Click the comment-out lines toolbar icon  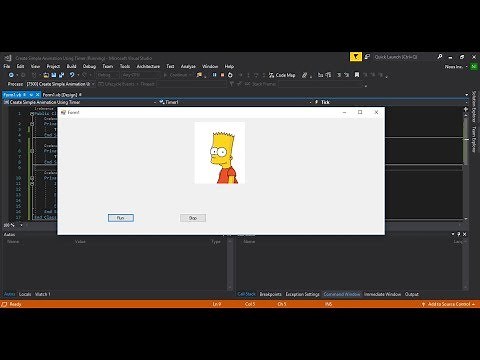(339, 75)
